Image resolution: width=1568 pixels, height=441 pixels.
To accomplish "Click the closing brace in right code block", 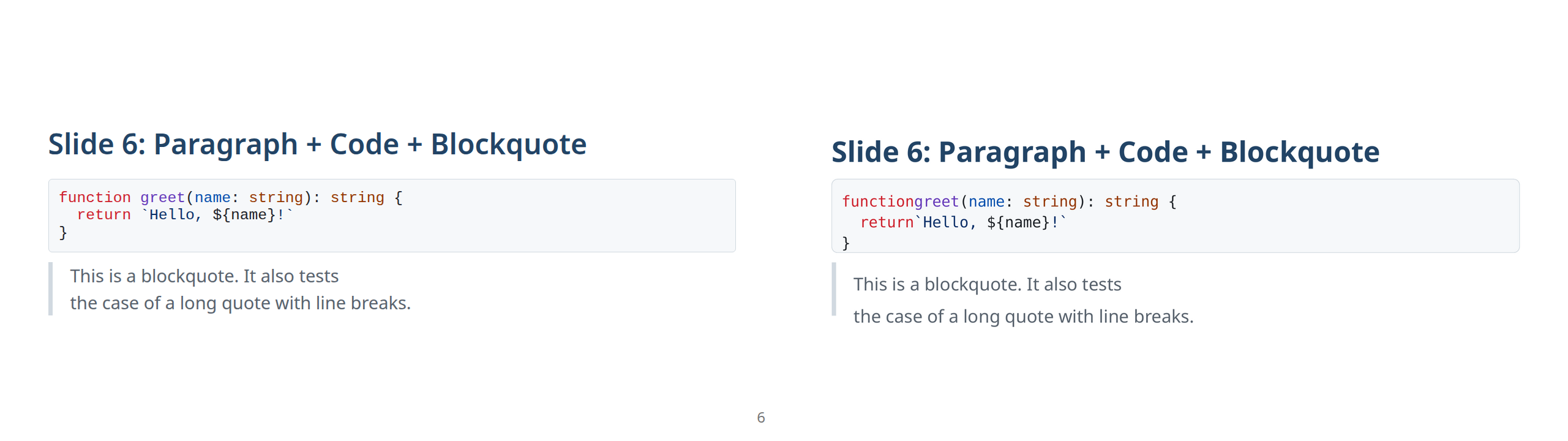I will click(846, 243).
